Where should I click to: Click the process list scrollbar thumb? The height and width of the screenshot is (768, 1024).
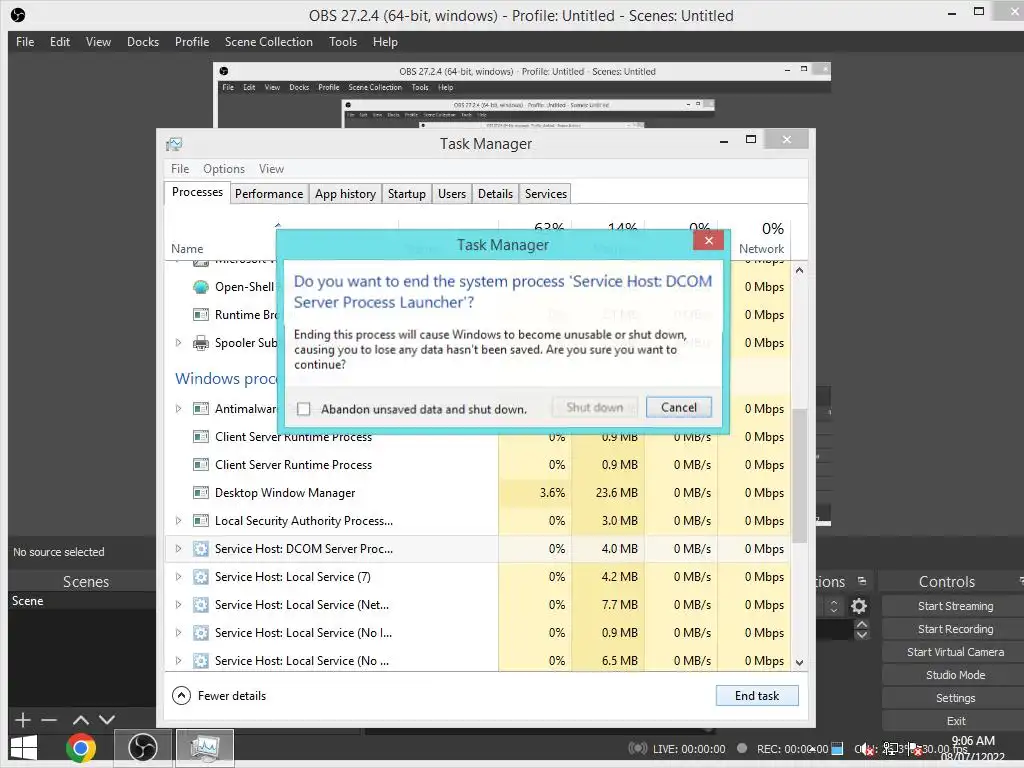coord(799,475)
